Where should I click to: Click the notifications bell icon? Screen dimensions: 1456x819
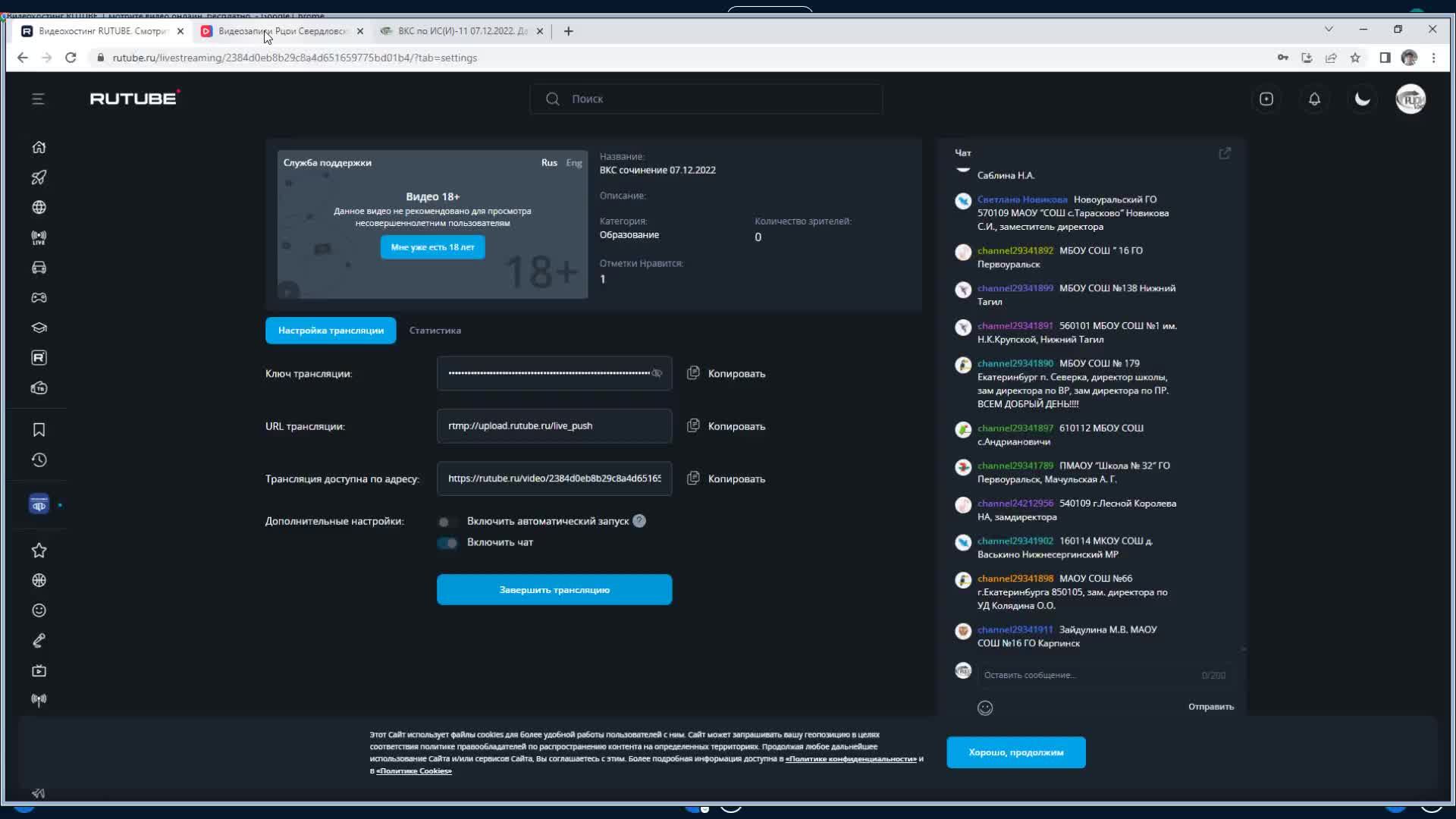point(1314,99)
